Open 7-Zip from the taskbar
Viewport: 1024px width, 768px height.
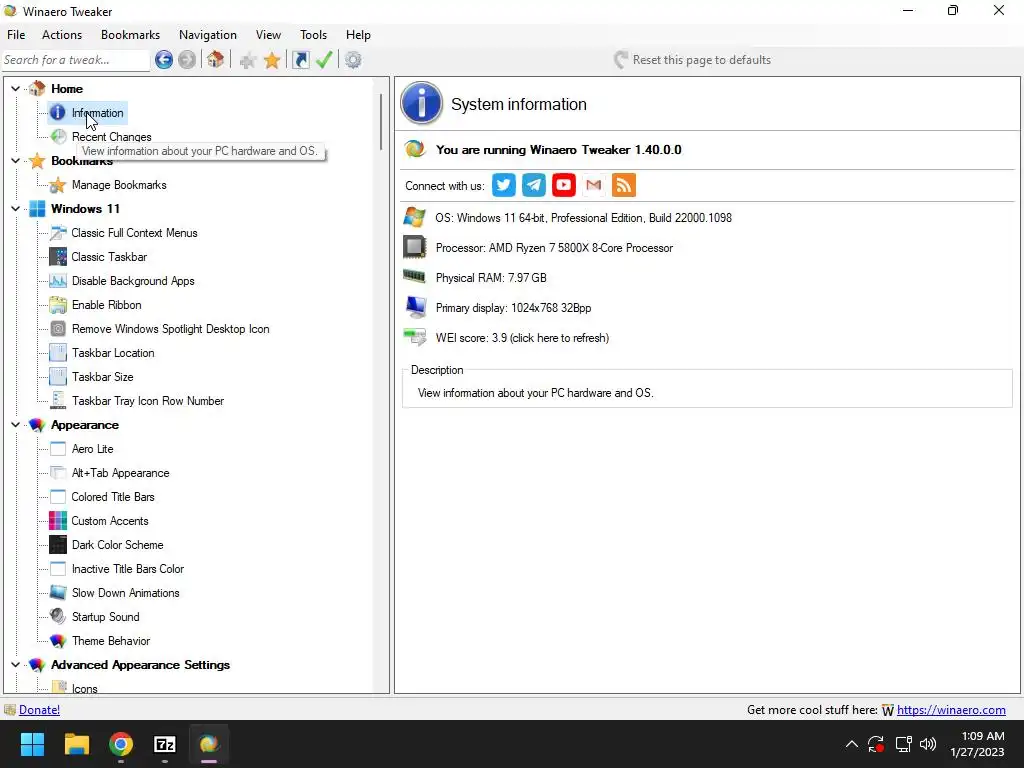point(165,744)
